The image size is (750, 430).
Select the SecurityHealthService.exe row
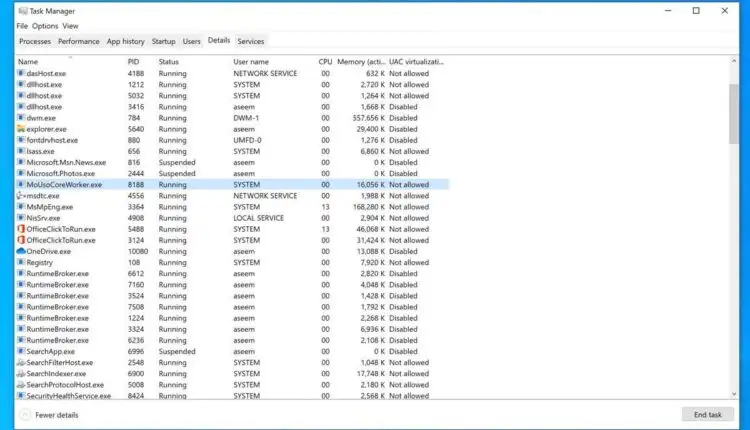(x=232, y=395)
